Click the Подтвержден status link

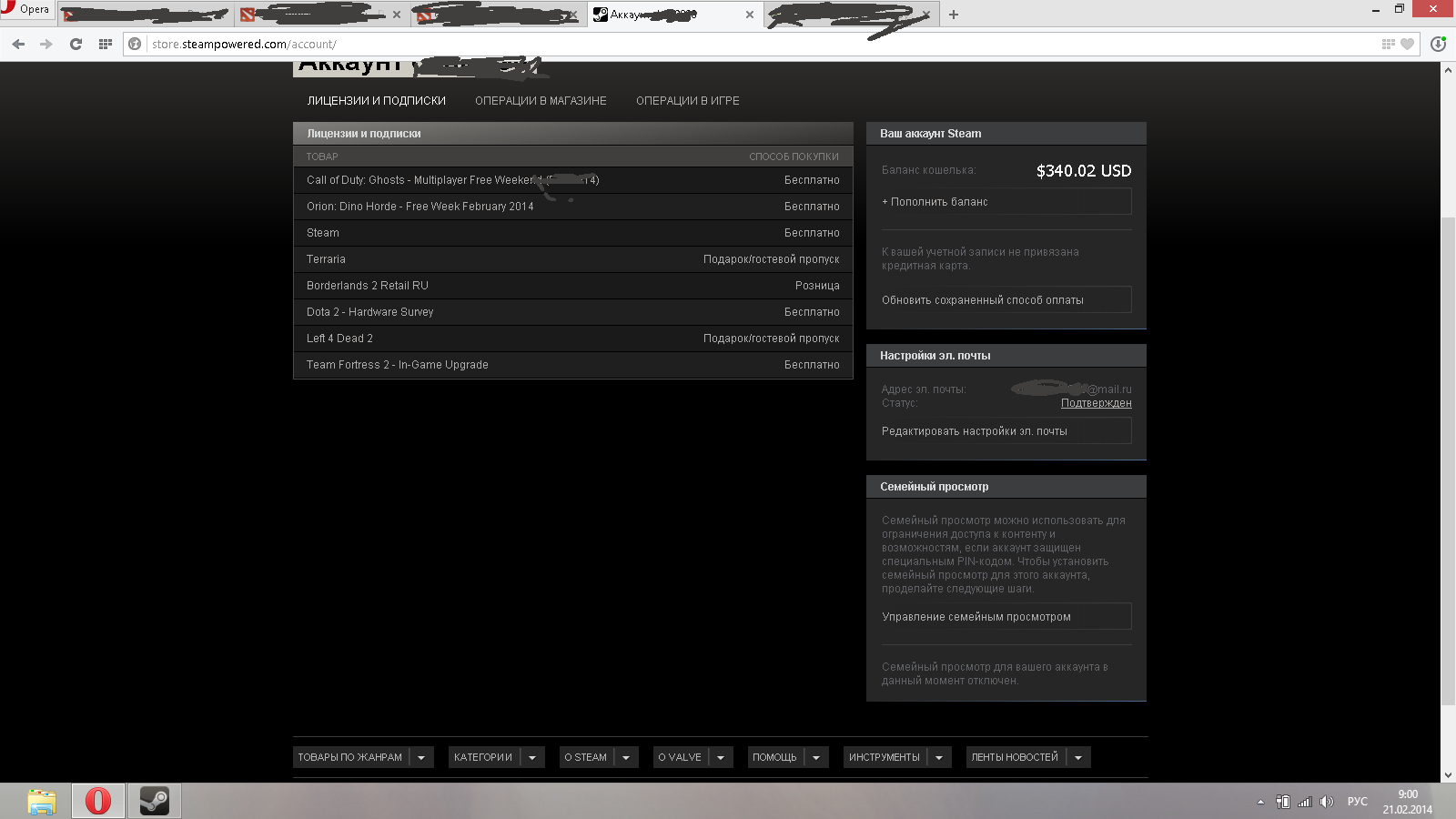coord(1096,403)
